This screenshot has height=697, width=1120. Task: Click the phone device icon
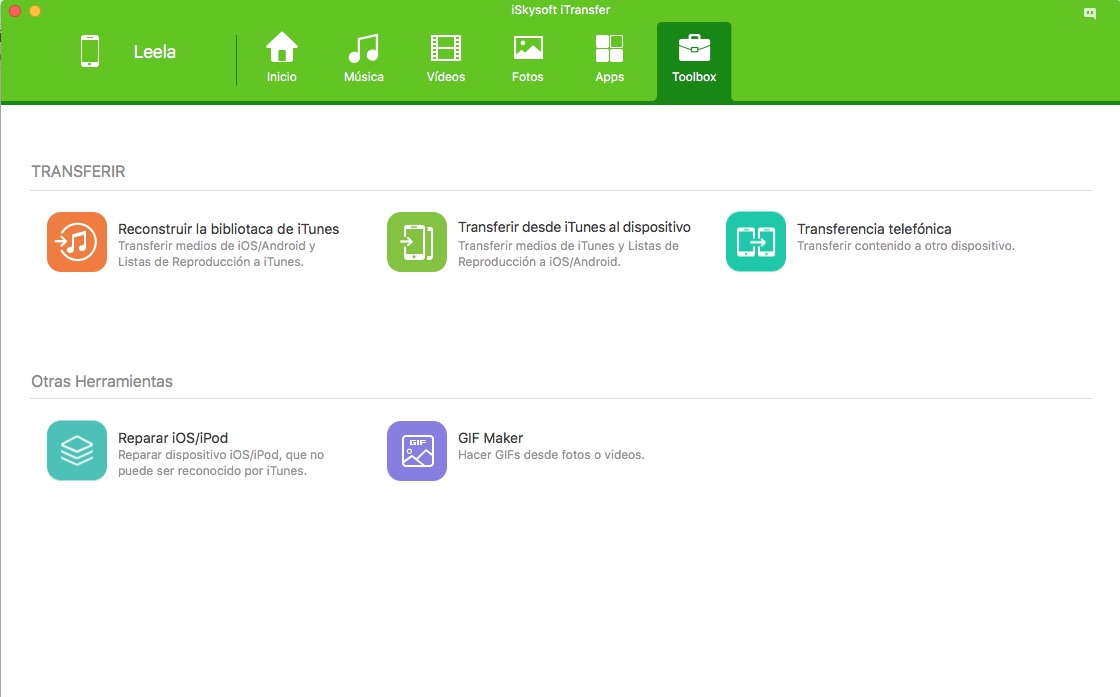click(x=90, y=51)
